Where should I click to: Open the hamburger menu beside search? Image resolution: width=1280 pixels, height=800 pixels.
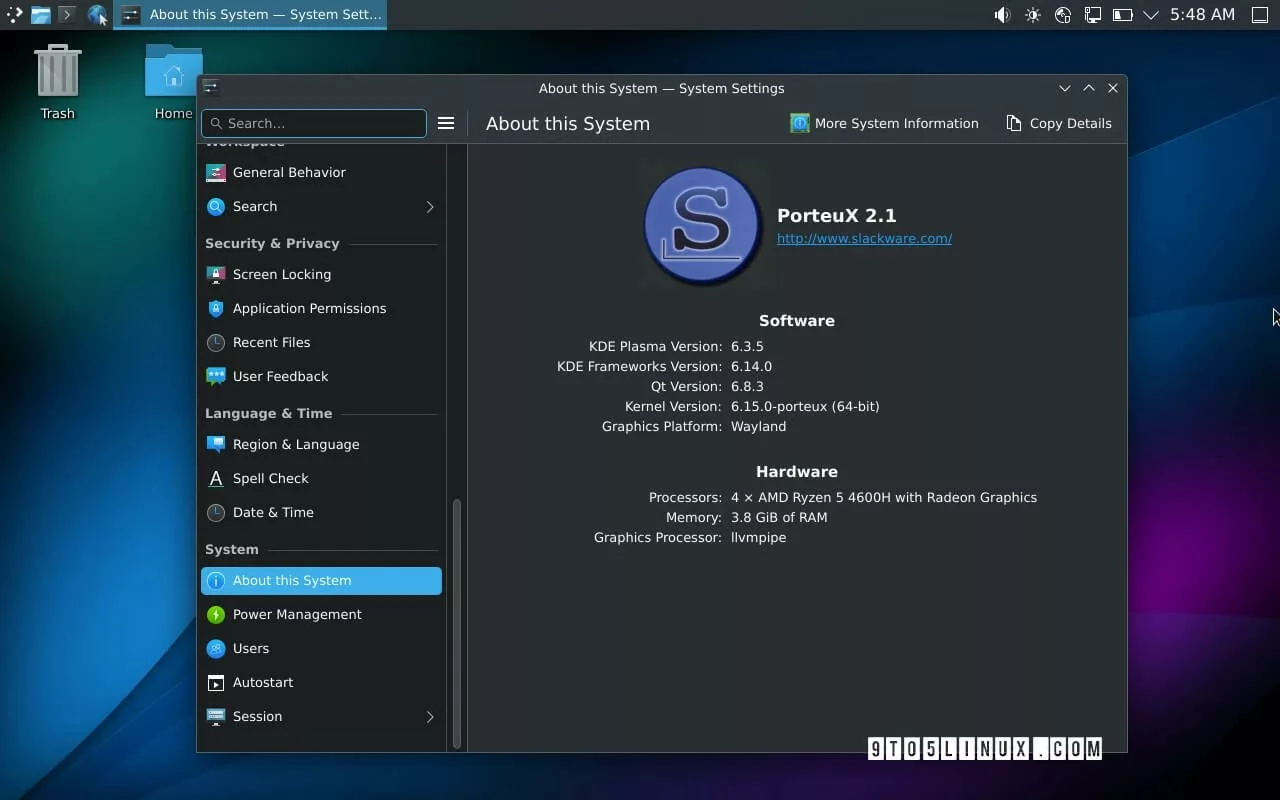click(446, 123)
